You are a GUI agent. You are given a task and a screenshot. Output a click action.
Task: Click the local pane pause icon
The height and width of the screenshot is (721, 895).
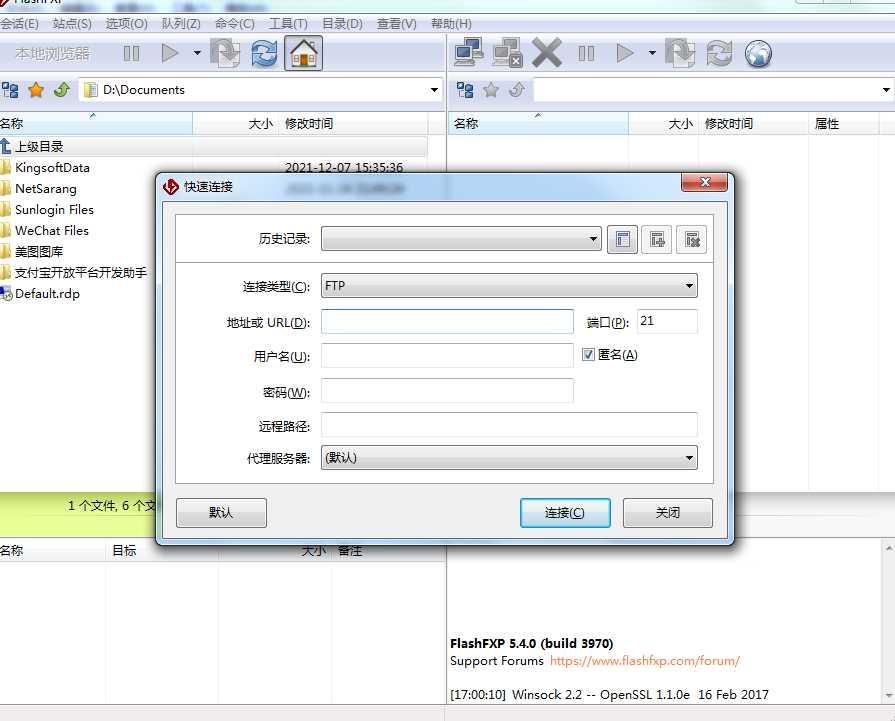point(131,54)
